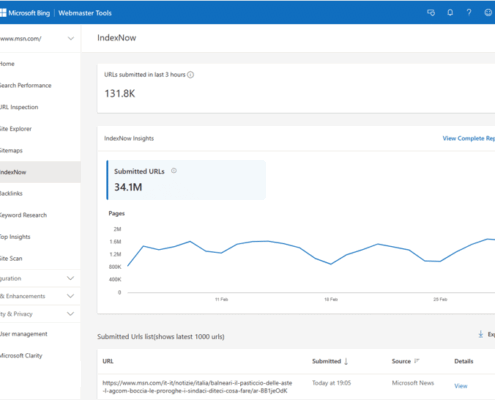Viewport: 495px width, 400px height.
Task: Click the IndexNow Insights heading
Action: tap(129, 138)
